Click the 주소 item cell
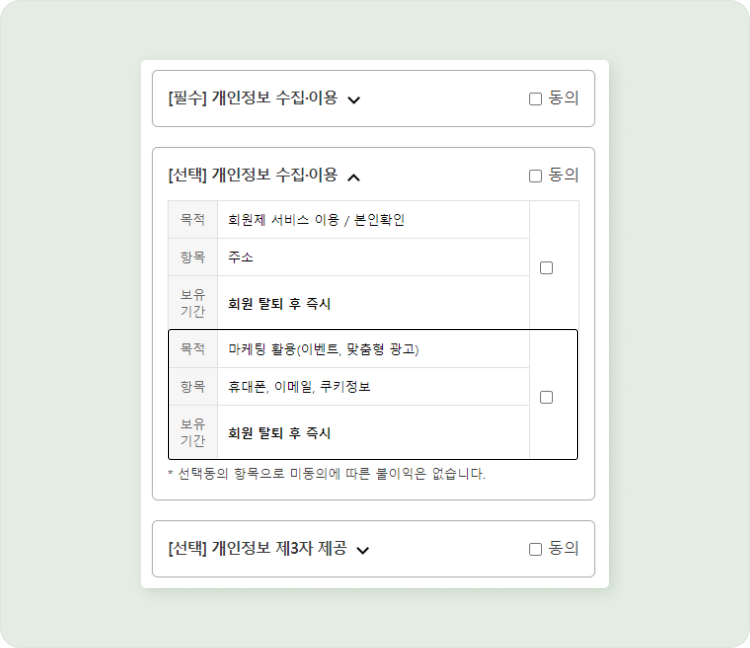750x648 pixels. (241, 257)
